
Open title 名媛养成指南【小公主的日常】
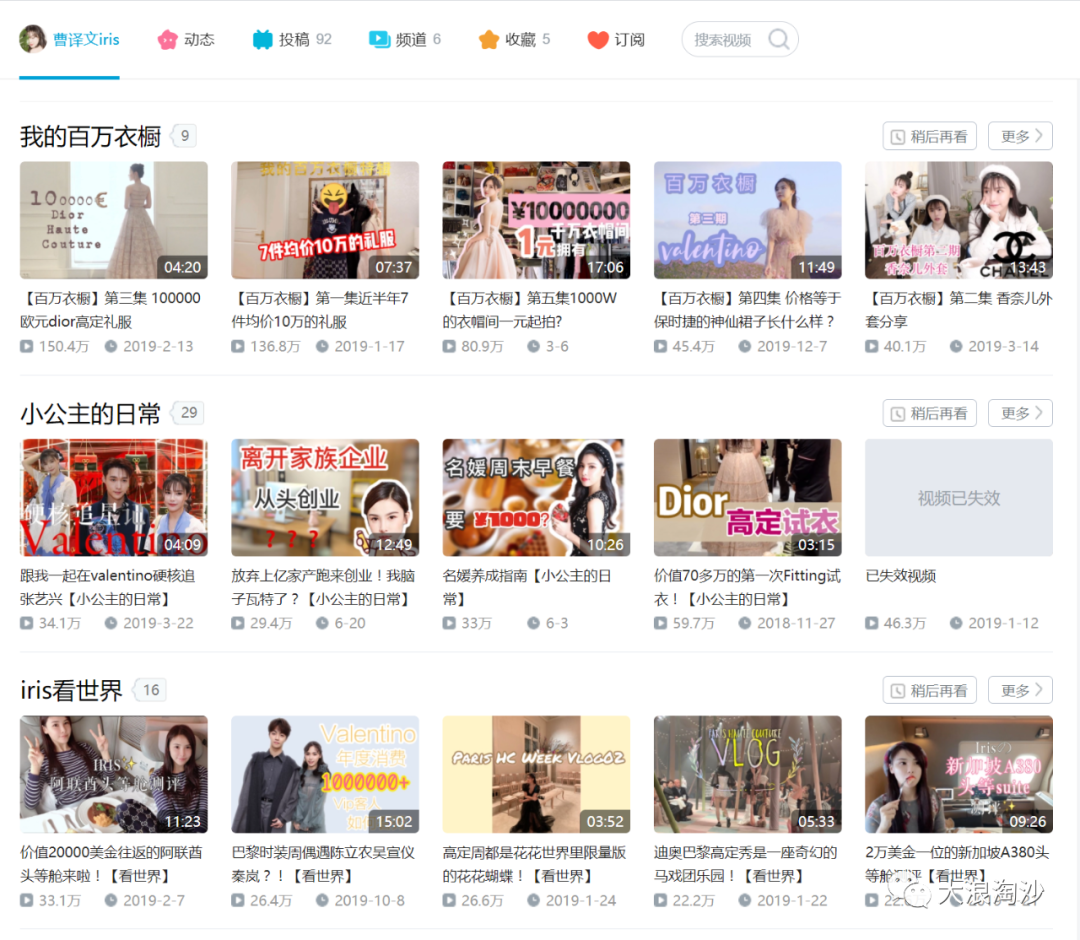(527, 587)
